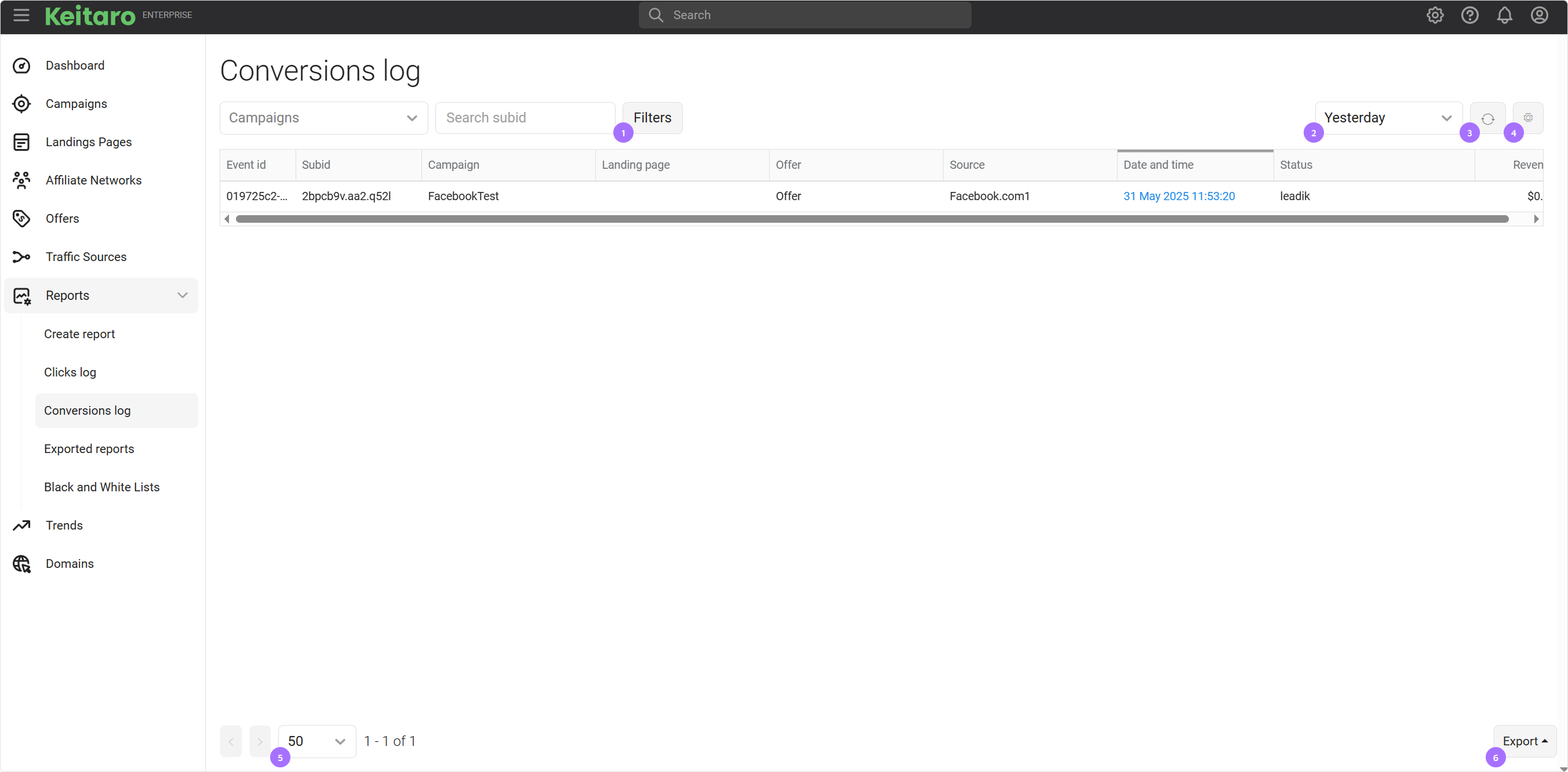This screenshot has height=772, width=1568.
Task: Open the 31 May 2025 11:53:20 link
Action: 1178,196
